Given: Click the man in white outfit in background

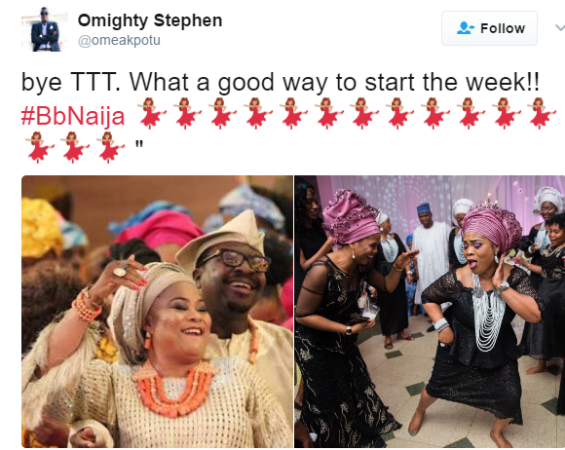Looking at the screenshot, I should [429, 254].
